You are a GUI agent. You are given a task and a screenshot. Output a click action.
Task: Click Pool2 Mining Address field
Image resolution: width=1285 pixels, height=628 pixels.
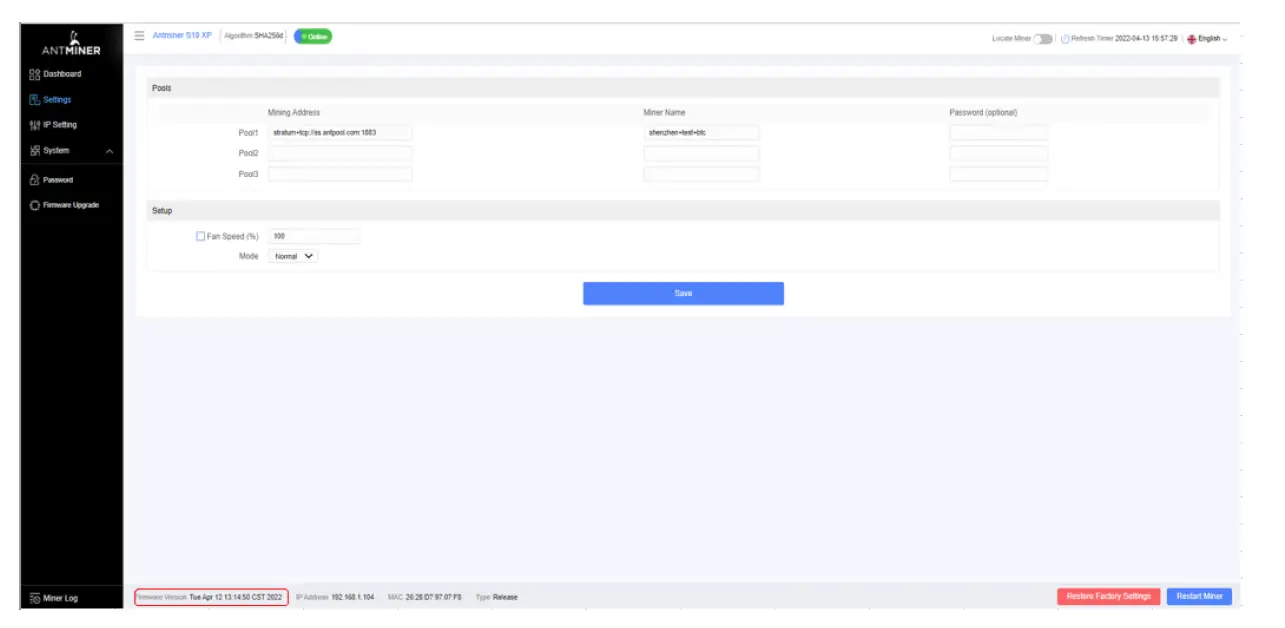click(x=340, y=153)
